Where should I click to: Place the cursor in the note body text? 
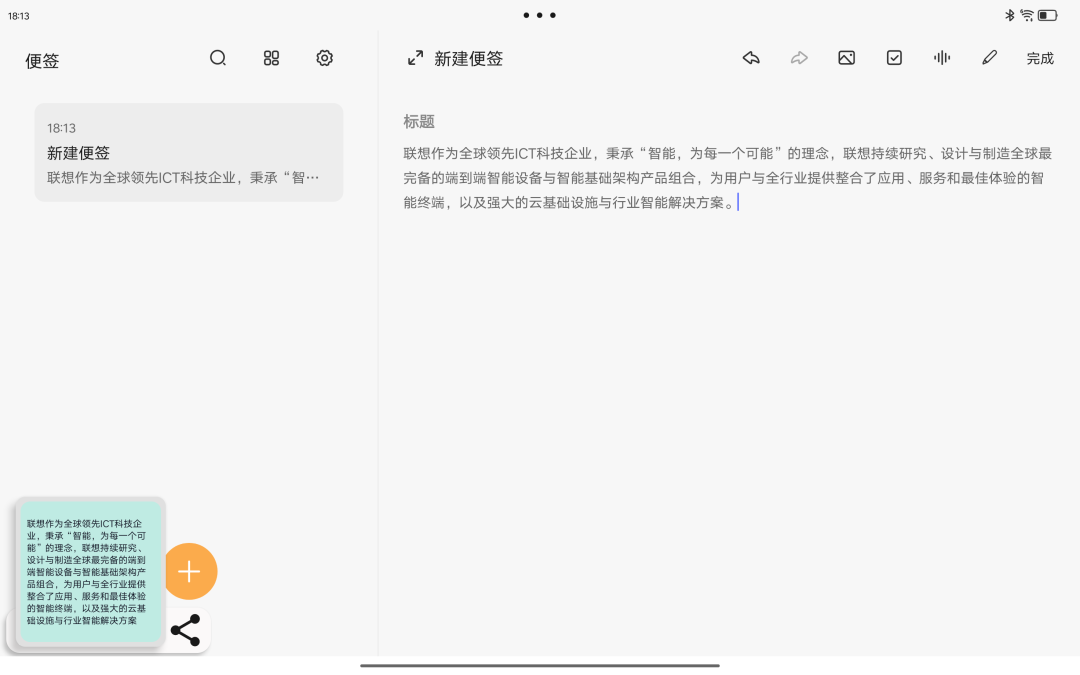727,178
